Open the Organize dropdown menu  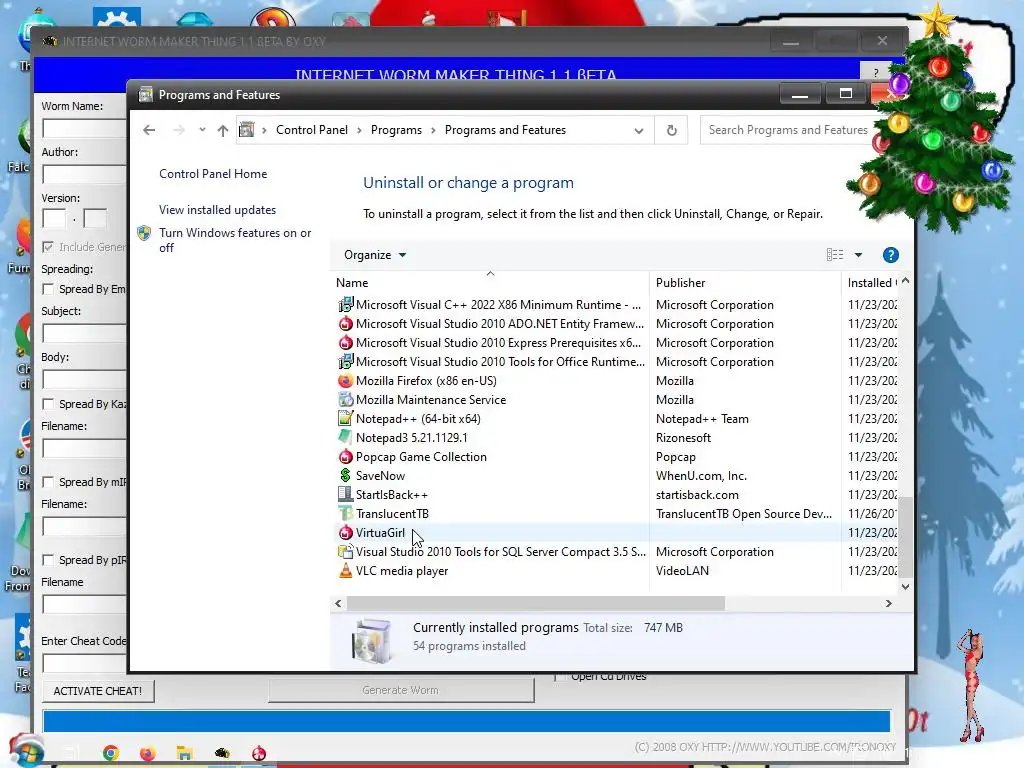point(375,255)
